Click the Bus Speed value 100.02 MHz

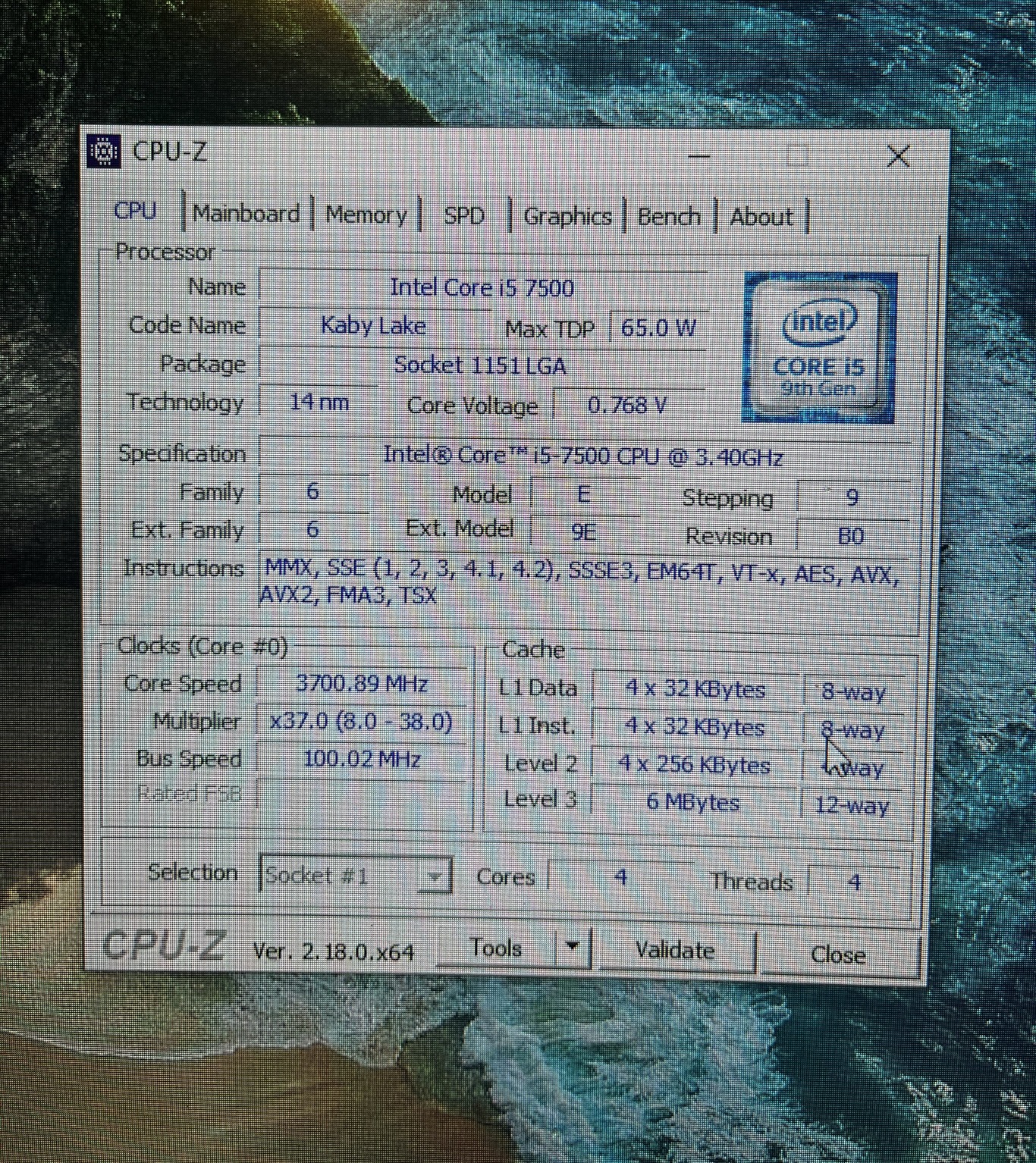tap(361, 759)
